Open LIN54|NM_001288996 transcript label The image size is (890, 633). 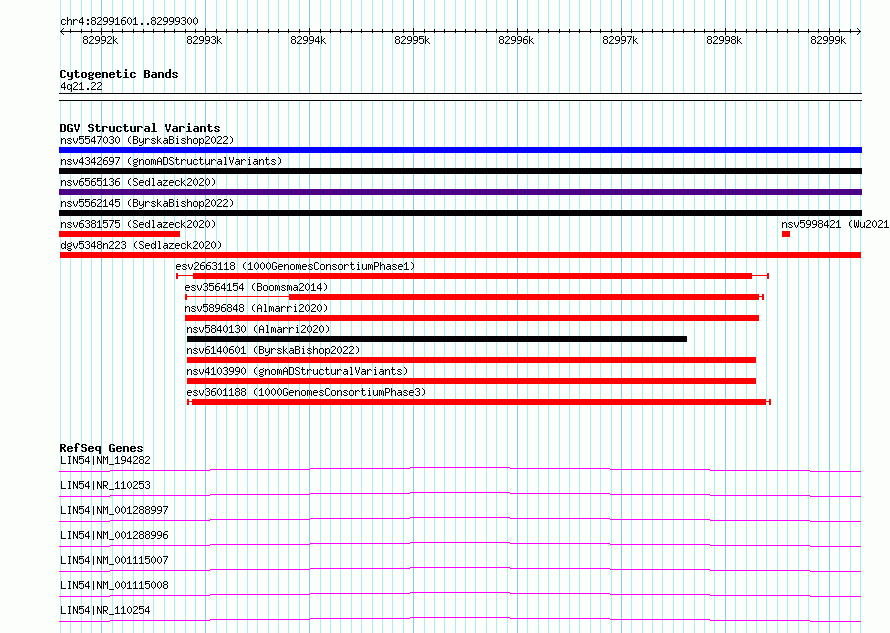click(114, 535)
